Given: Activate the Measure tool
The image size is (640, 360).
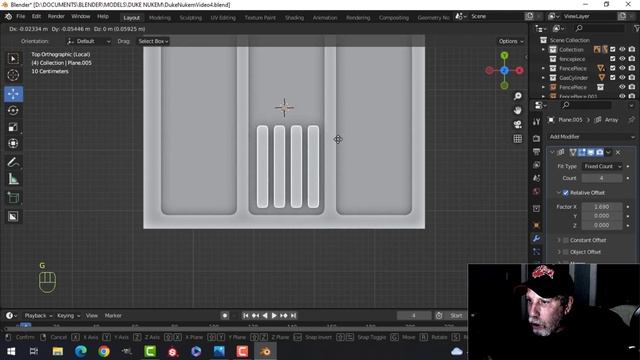Looking at the screenshot, I should click(13, 179).
